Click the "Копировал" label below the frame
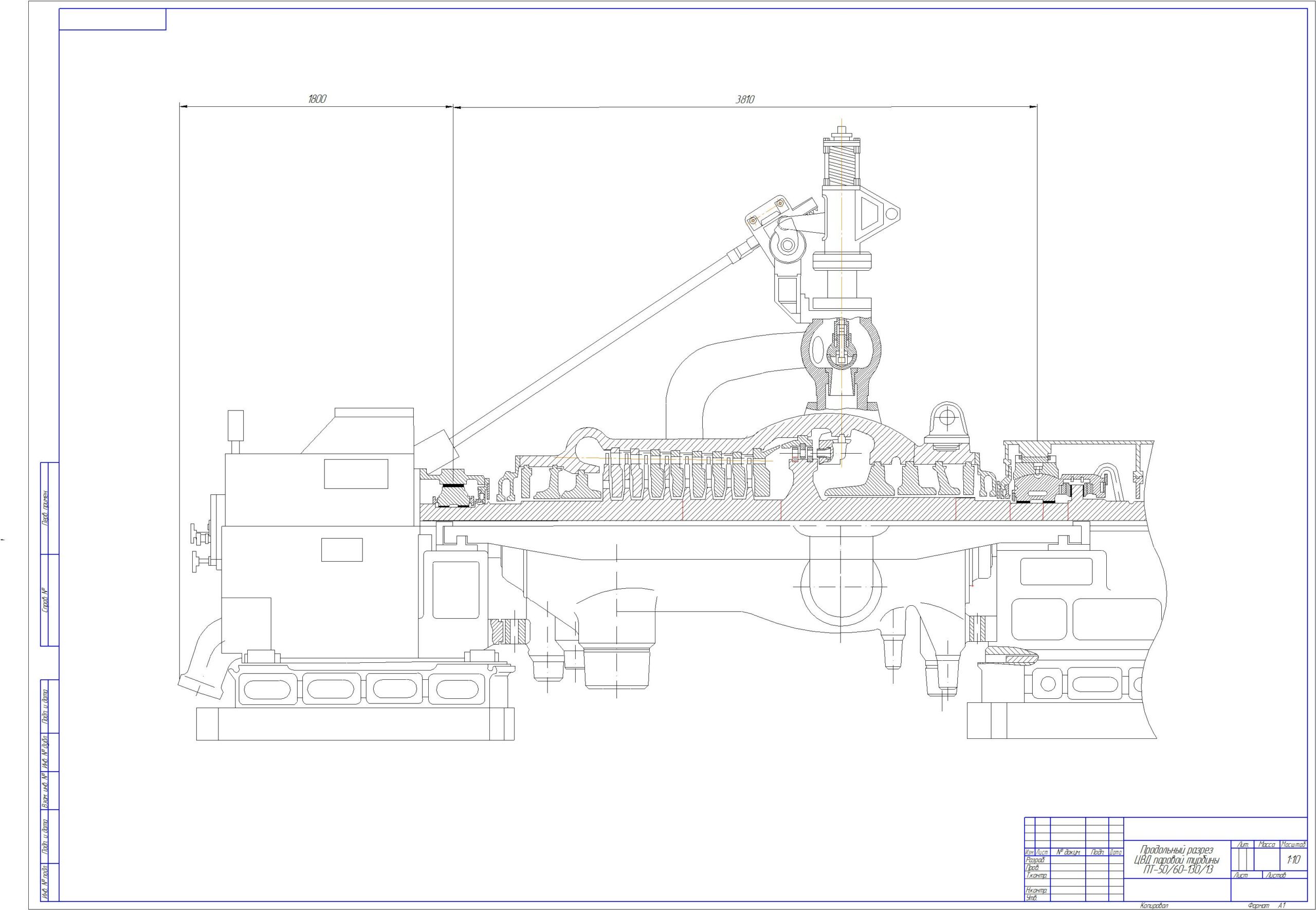 (x=1155, y=905)
